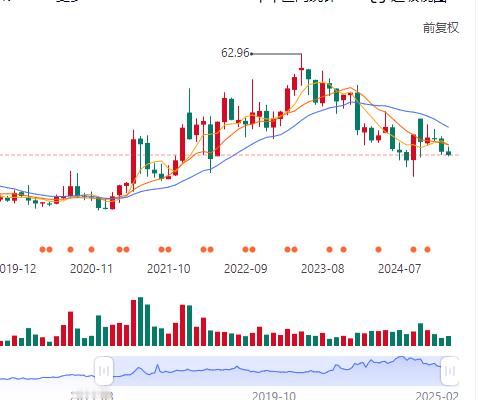The height and width of the screenshot is (400, 482).
Task: Click the 2023-08 date axis label
Action: [x=322, y=269]
